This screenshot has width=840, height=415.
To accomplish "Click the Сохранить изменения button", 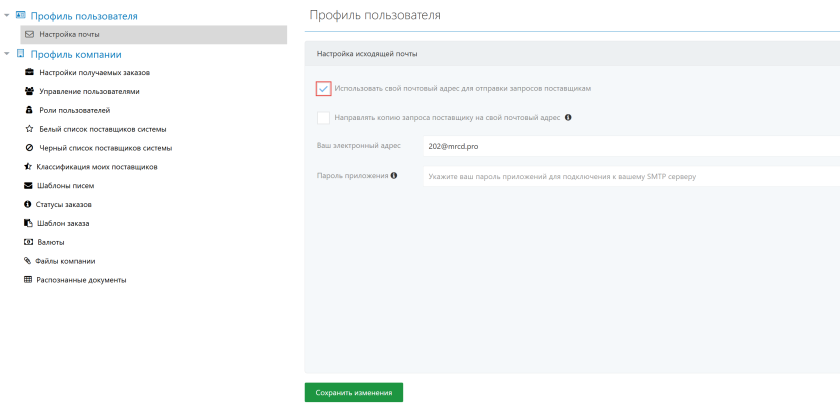I will pyautogui.click(x=354, y=393).
